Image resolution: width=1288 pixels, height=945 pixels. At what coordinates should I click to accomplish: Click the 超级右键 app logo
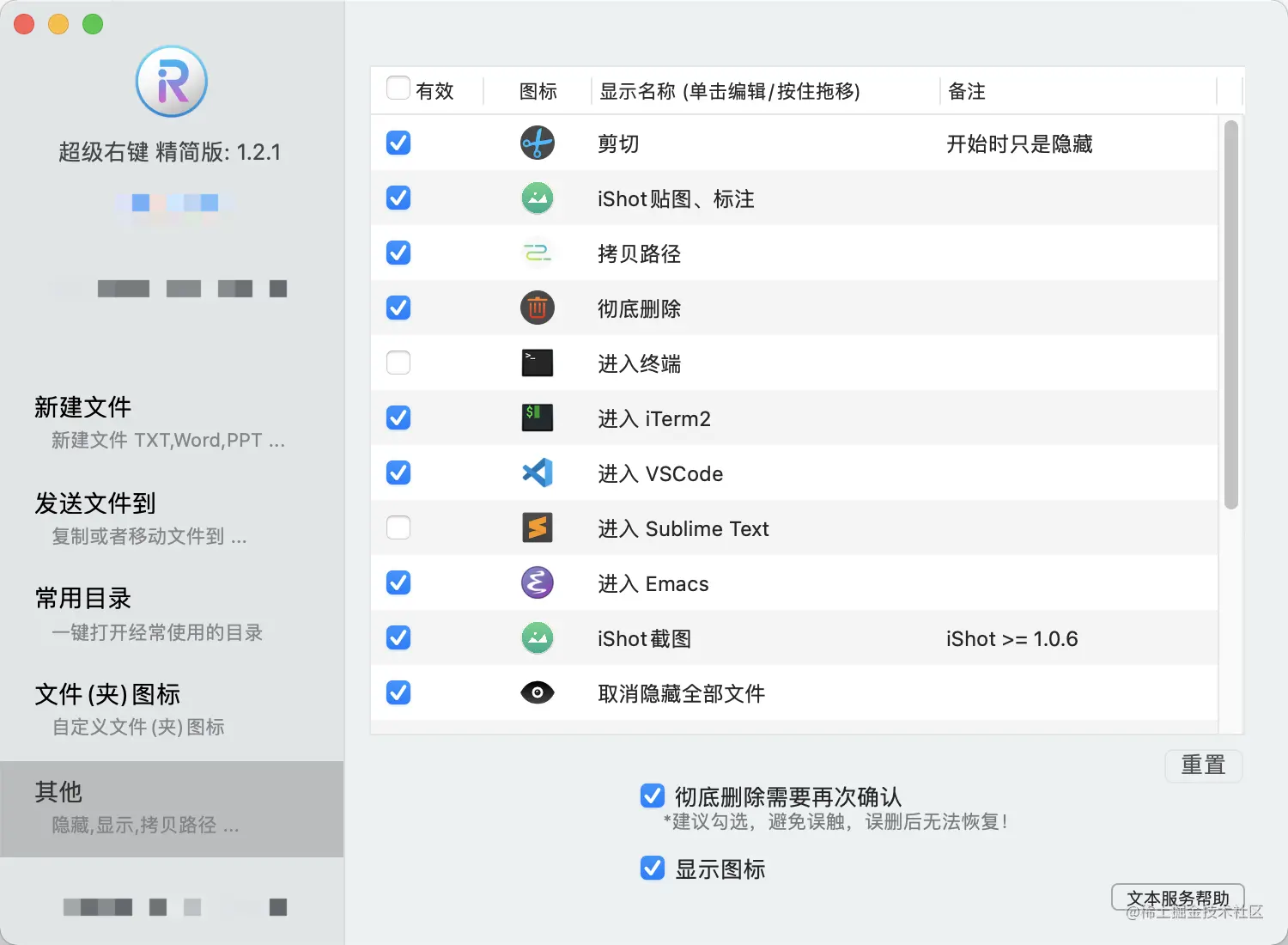point(172,82)
